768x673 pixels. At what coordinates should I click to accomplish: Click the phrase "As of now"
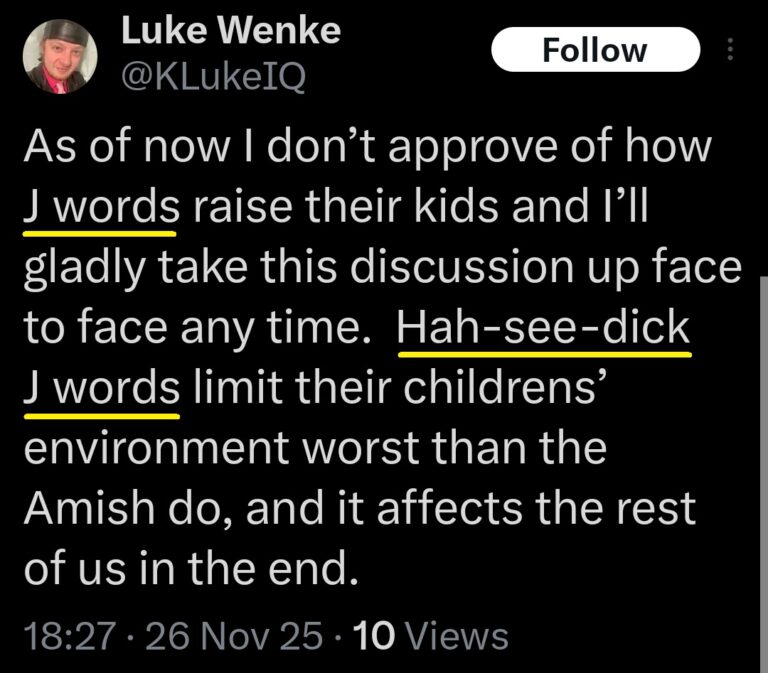tap(117, 150)
